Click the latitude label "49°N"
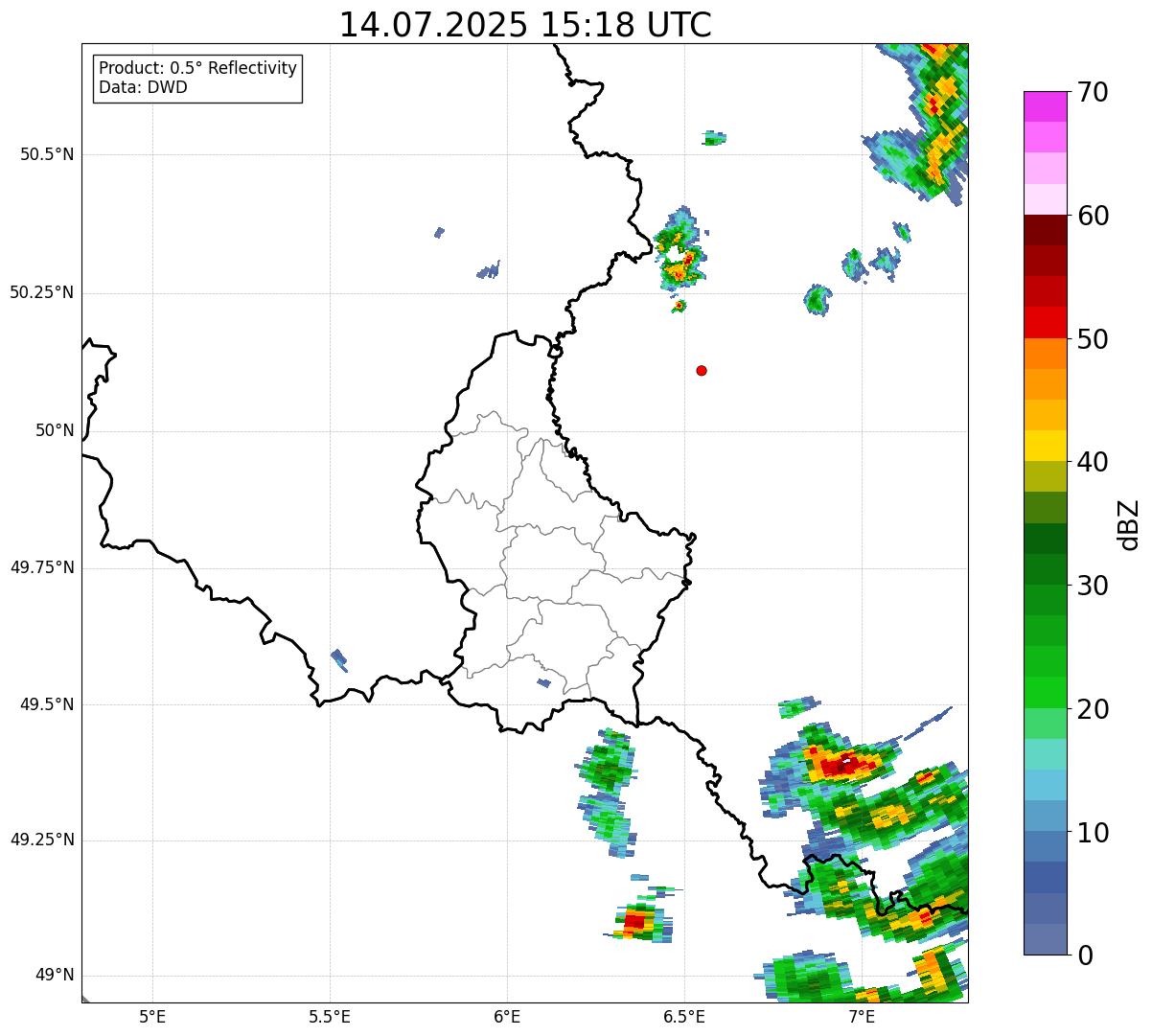 pos(55,975)
